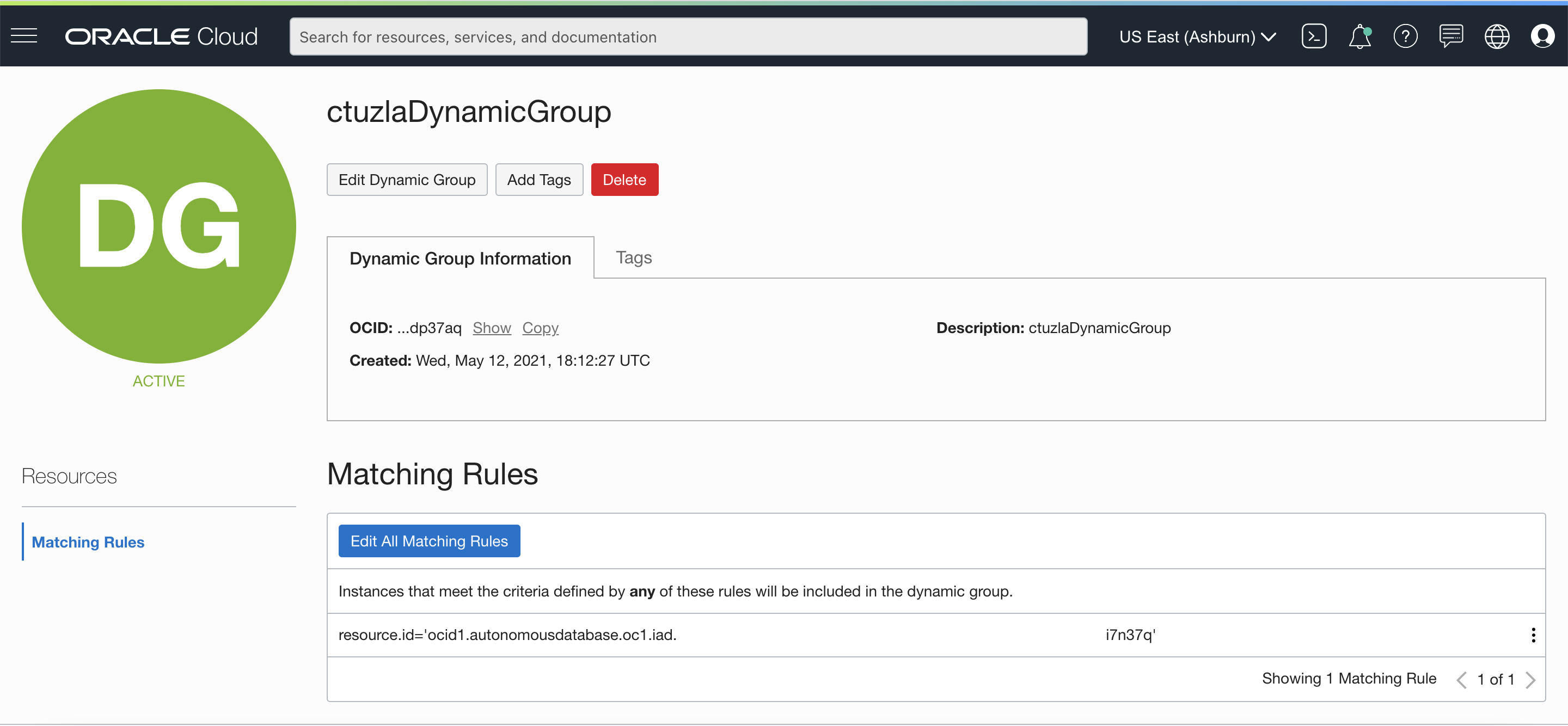
Task: Open the user profile avatar menu
Action: coord(1542,36)
